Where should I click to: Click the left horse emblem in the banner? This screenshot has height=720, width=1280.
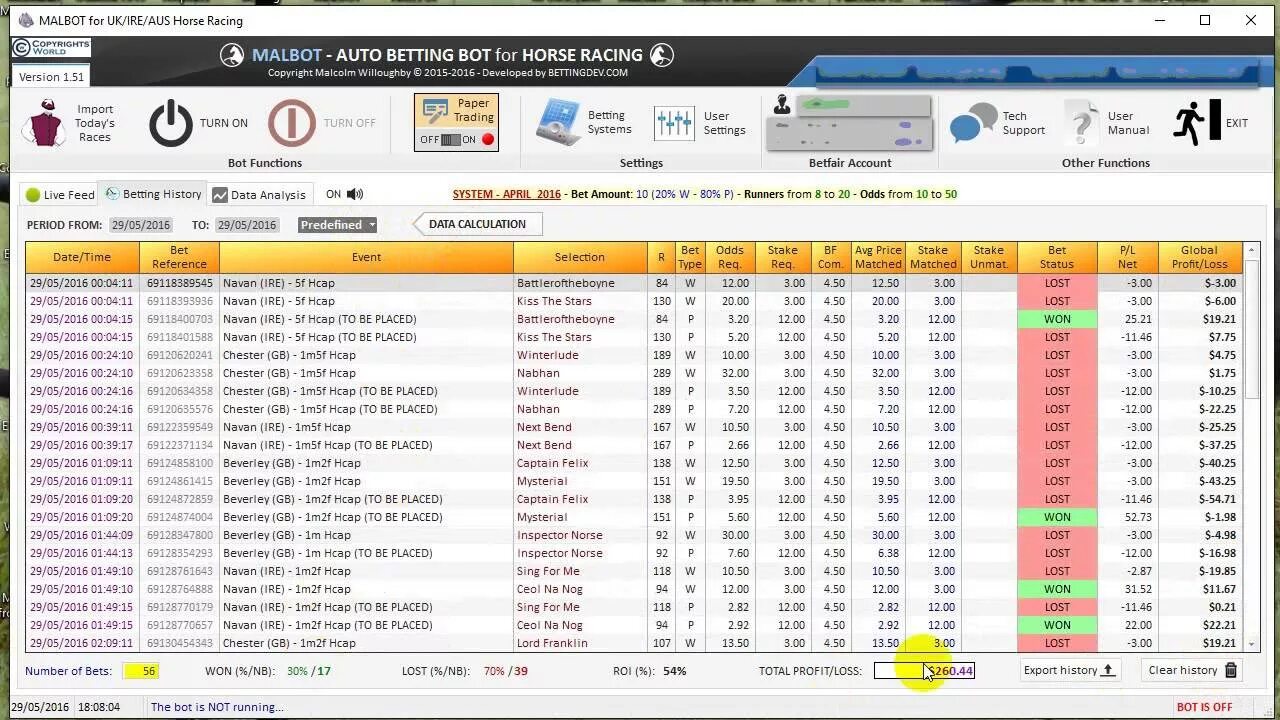coord(232,55)
